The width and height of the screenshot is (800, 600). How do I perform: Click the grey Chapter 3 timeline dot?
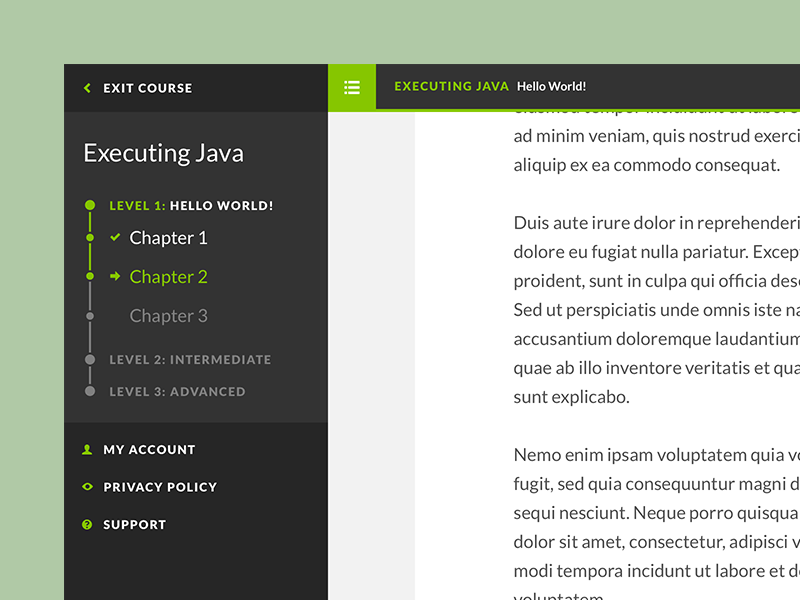90,316
